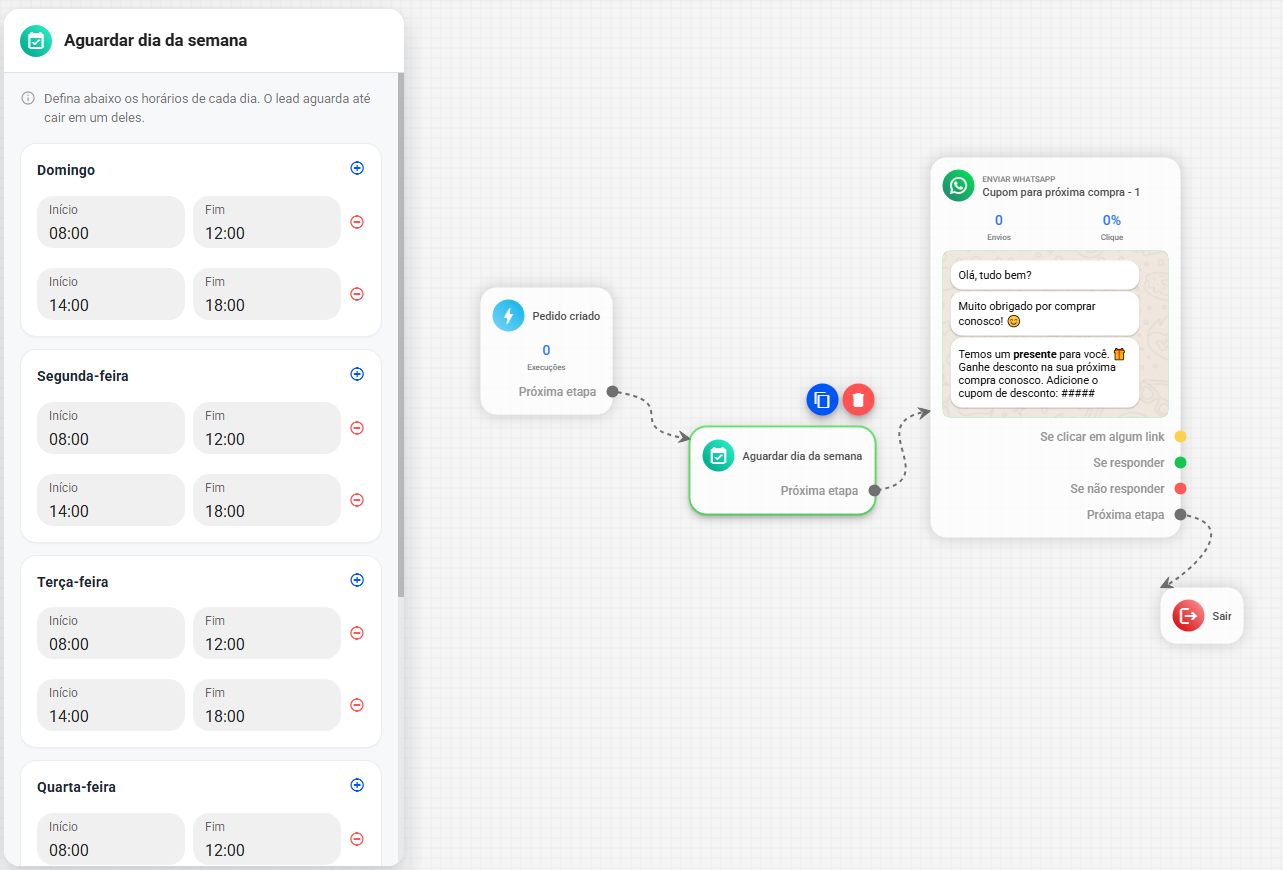Duplicate the selected node with copy icon
The width and height of the screenshot is (1283, 870).
click(x=822, y=400)
